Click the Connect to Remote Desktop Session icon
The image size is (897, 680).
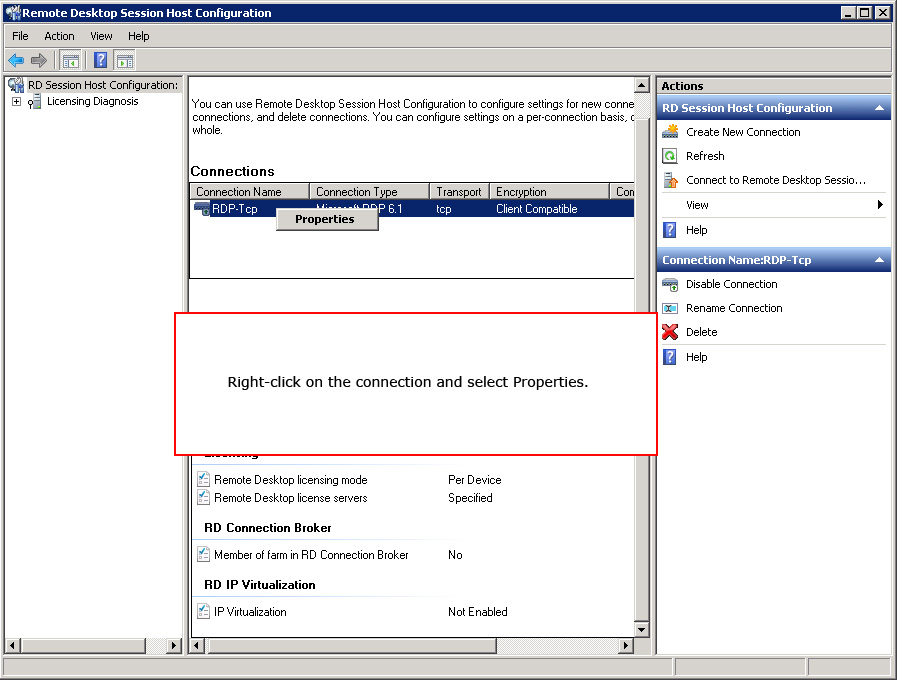(x=670, y=180)
